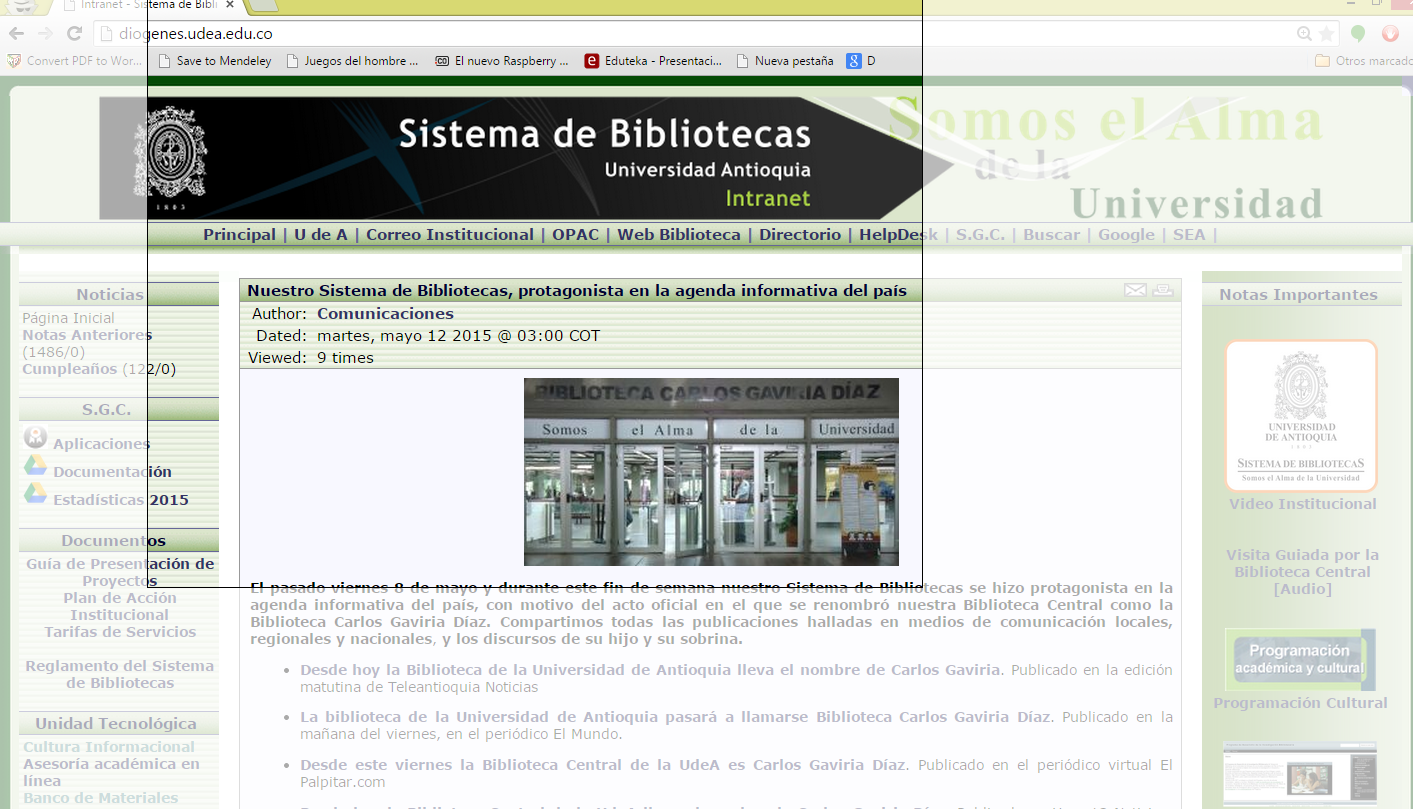The image size is (1413, 809).
Task: Open HelpDesk in the navigation menu
Action: click(x=898, y=235)
